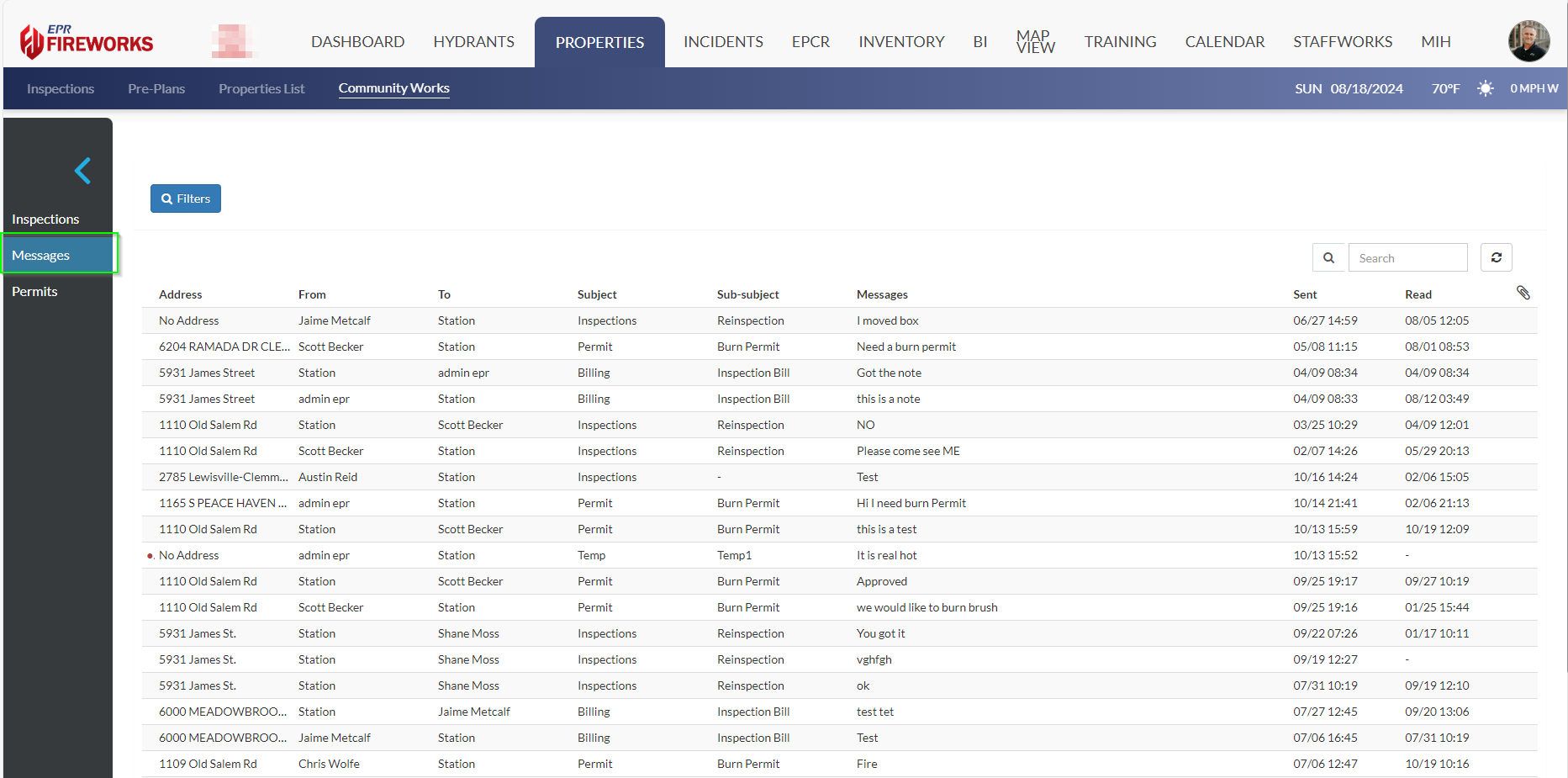Click the paperclip attachment column icon
The image size is (1568, 778).
click(1523, 293)
